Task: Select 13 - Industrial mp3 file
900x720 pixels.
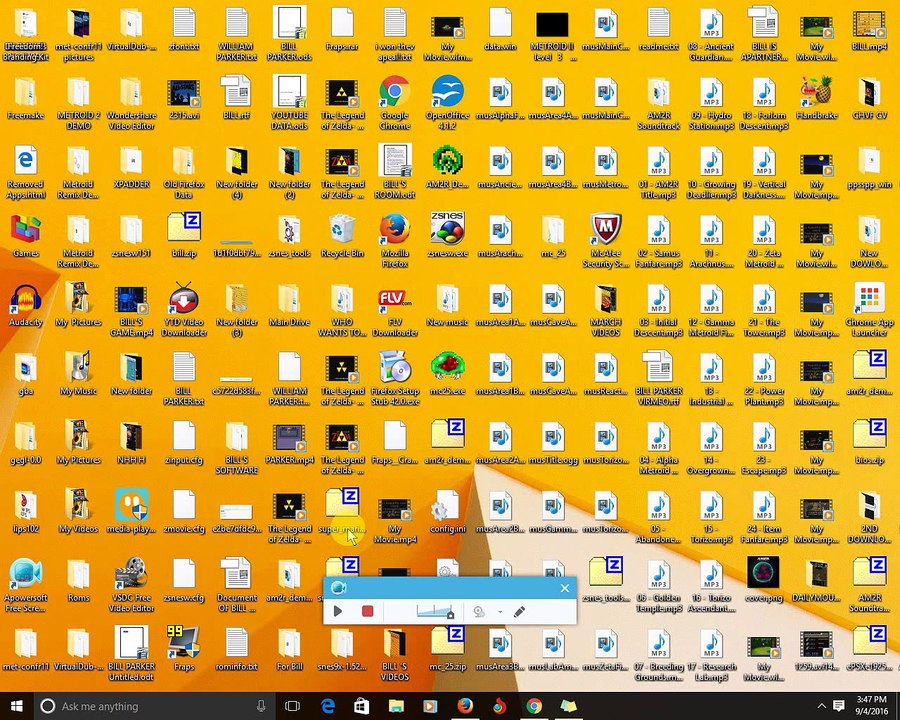Action: [x=711, y=380]
